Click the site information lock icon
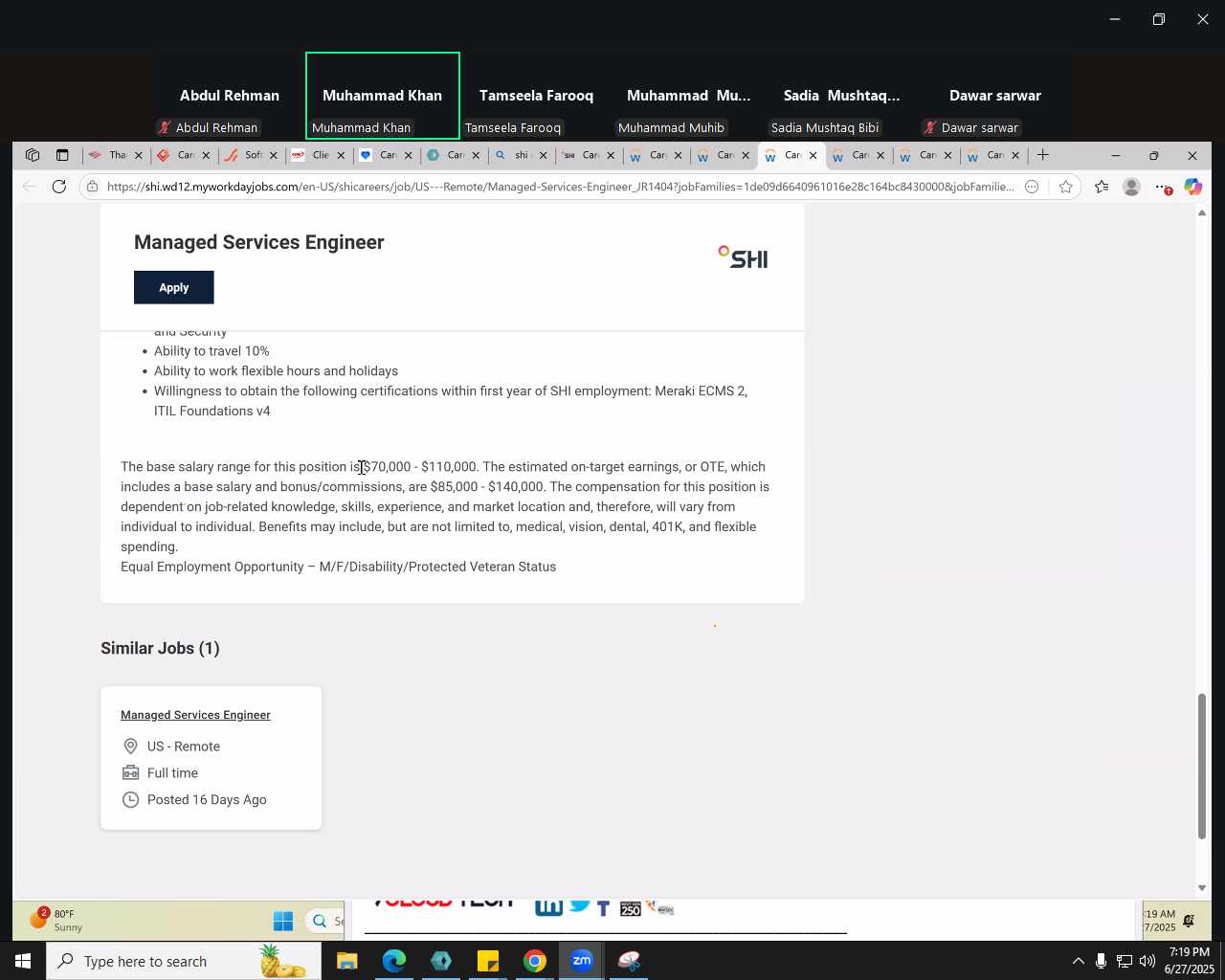The width and height of the screenshot is (1225, 980). [91, 187]
